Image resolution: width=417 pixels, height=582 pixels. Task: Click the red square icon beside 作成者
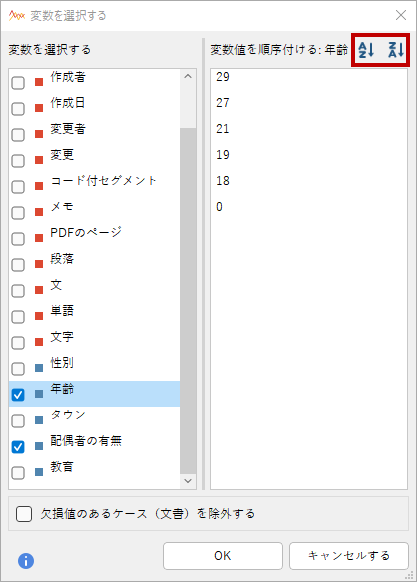tap(39, 82)
